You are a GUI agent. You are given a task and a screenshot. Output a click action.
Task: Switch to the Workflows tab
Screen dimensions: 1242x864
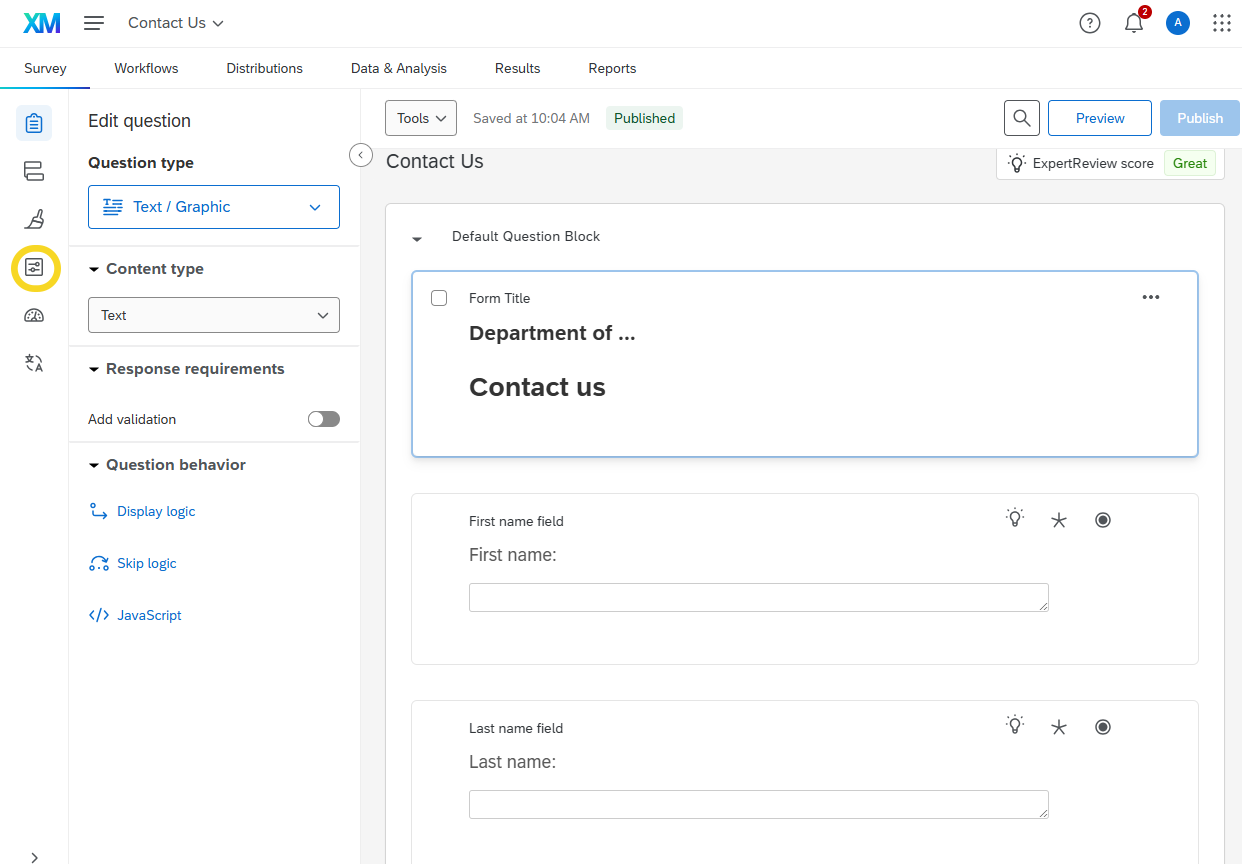pos(146,68)
